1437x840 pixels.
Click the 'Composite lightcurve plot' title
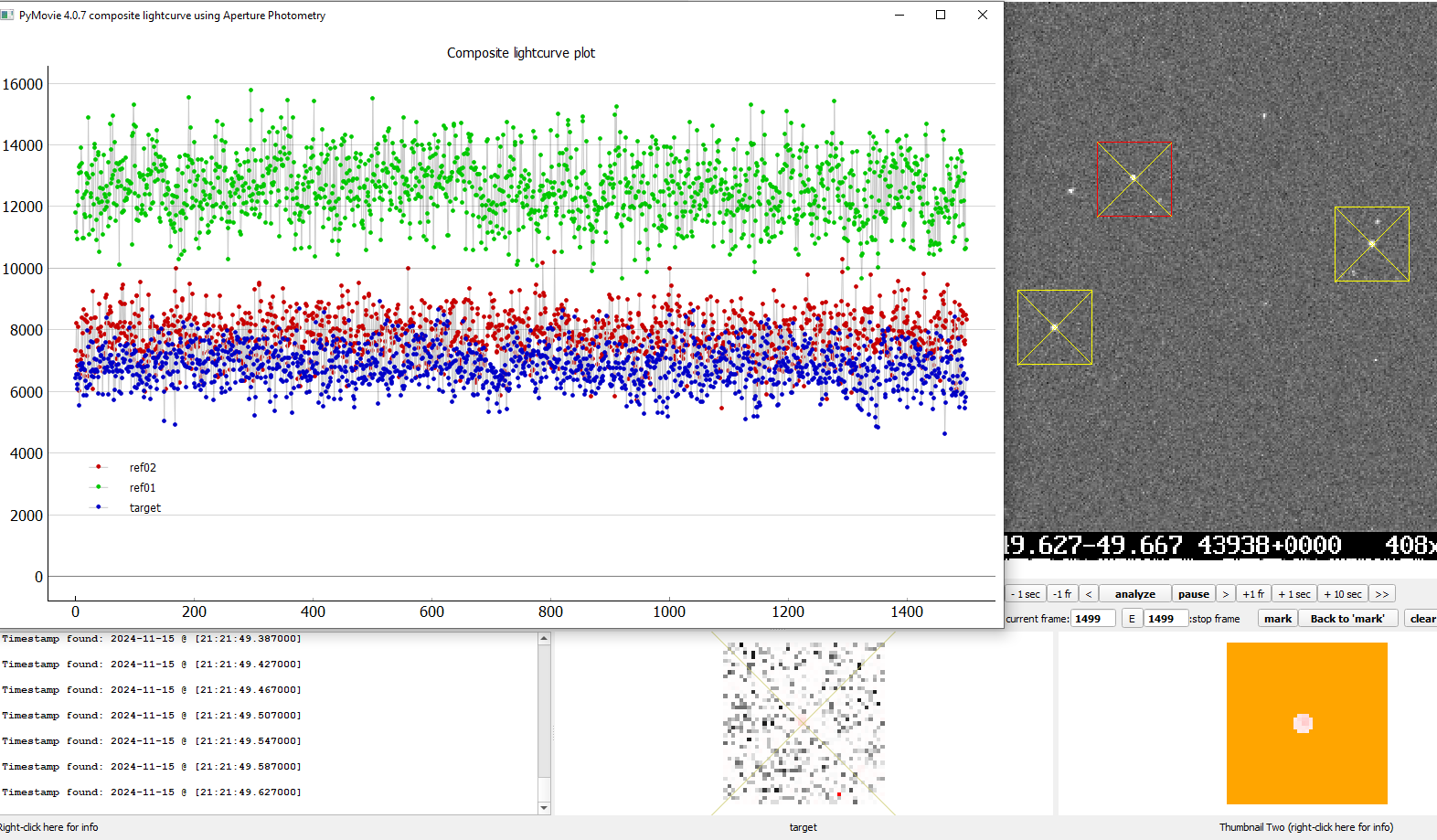click(x=521, y=53)
